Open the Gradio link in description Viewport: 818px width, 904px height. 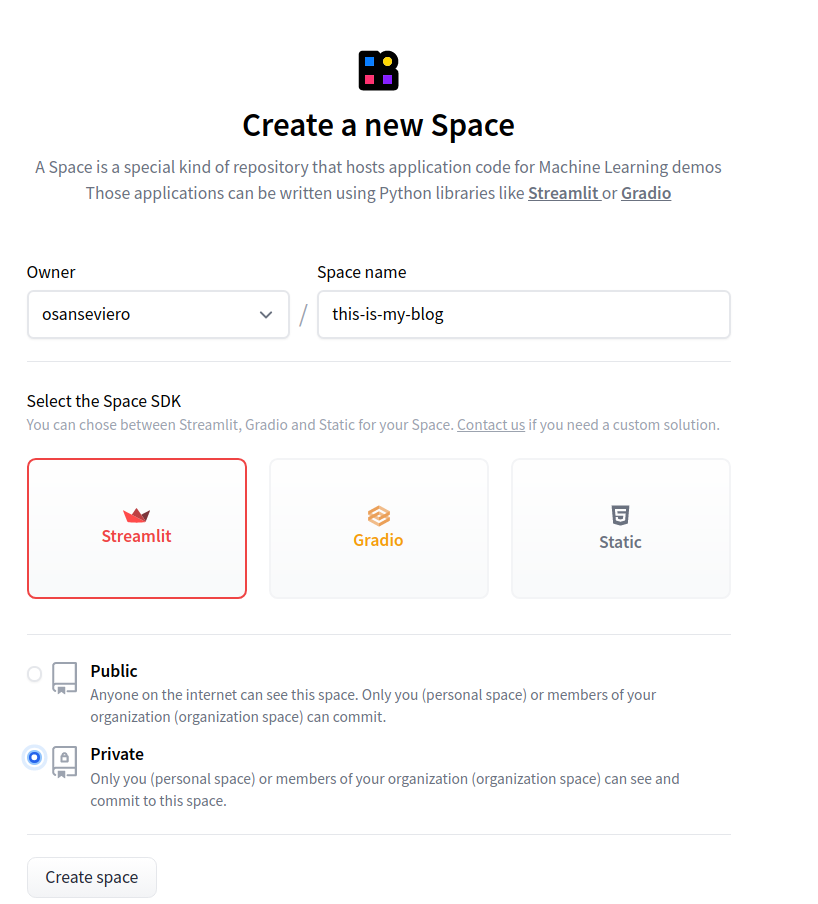click(x=646, y=193)
